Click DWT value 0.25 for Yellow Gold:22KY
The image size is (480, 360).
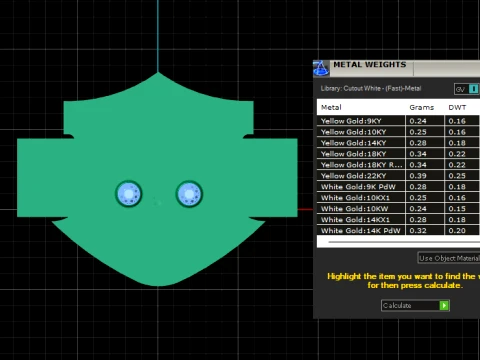click(x=457, y=176)
